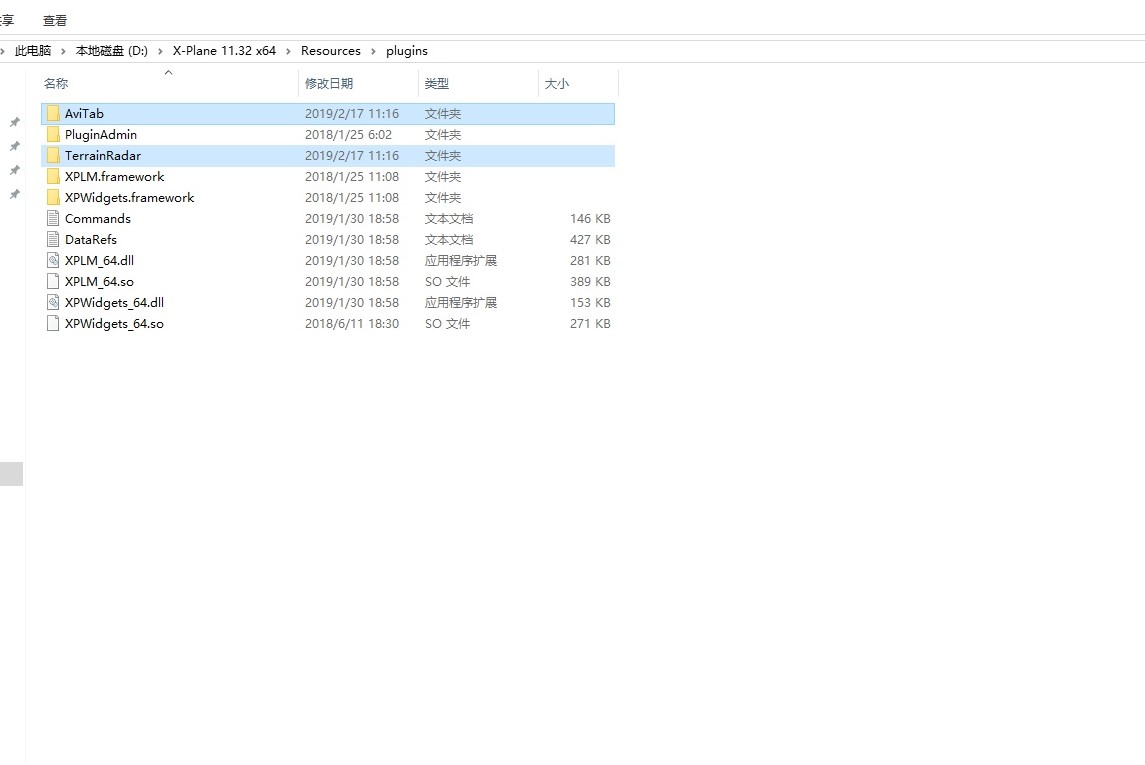Screen dimensions: 1145x765
Task: Click the 2018/1/25 6:02 date cell
Action: coord(348,135)
